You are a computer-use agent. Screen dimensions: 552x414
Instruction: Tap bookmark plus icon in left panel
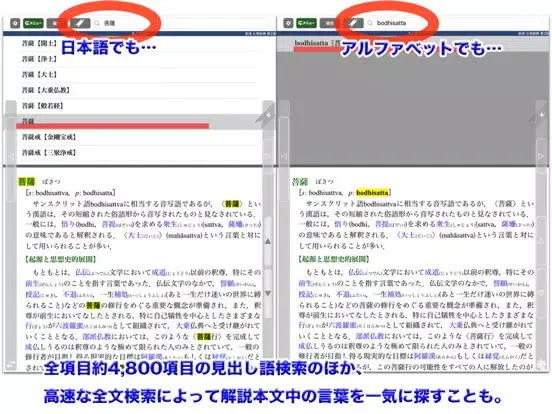(268, 115)
